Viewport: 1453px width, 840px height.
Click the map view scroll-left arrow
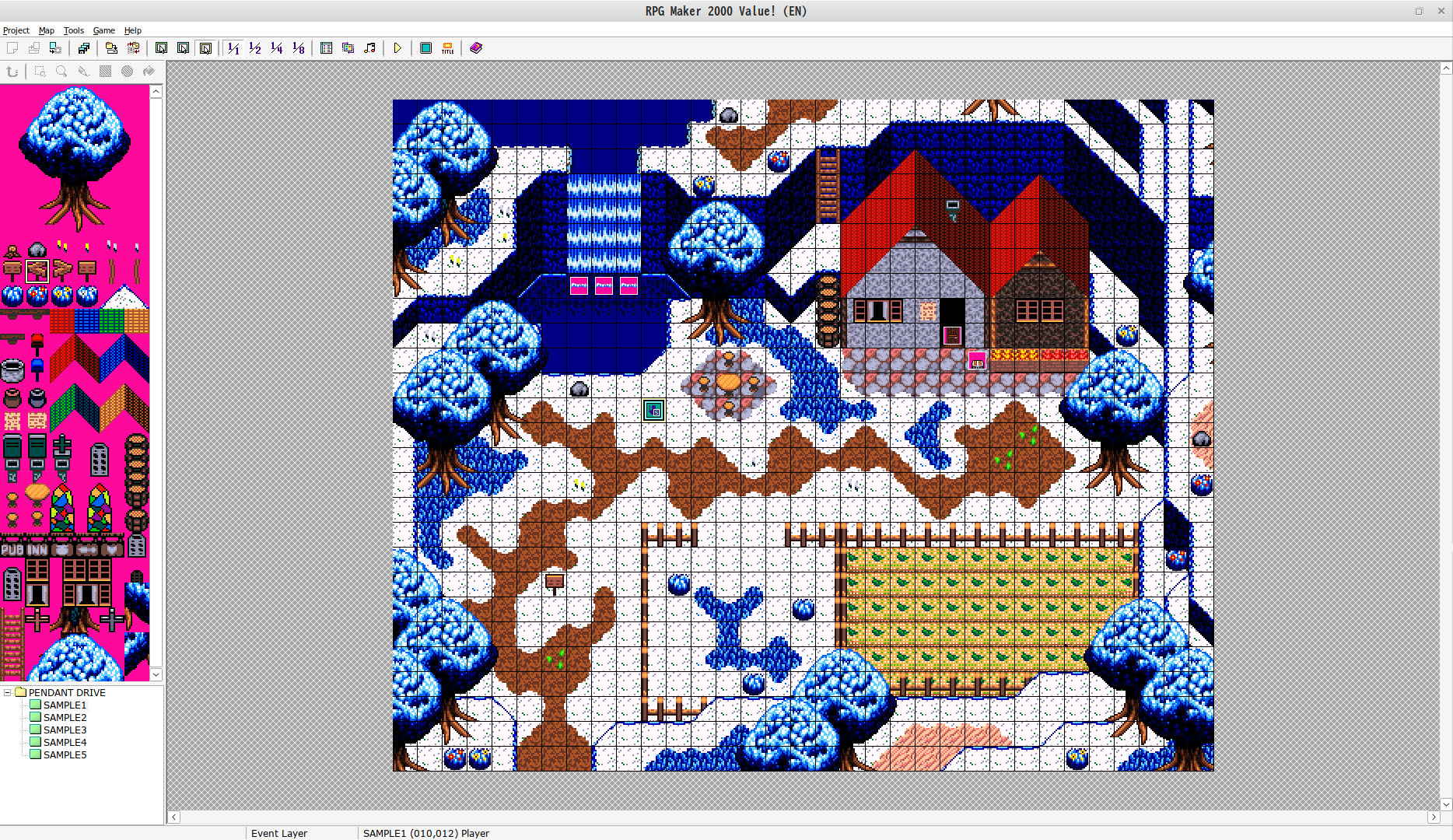coord(174,817)
